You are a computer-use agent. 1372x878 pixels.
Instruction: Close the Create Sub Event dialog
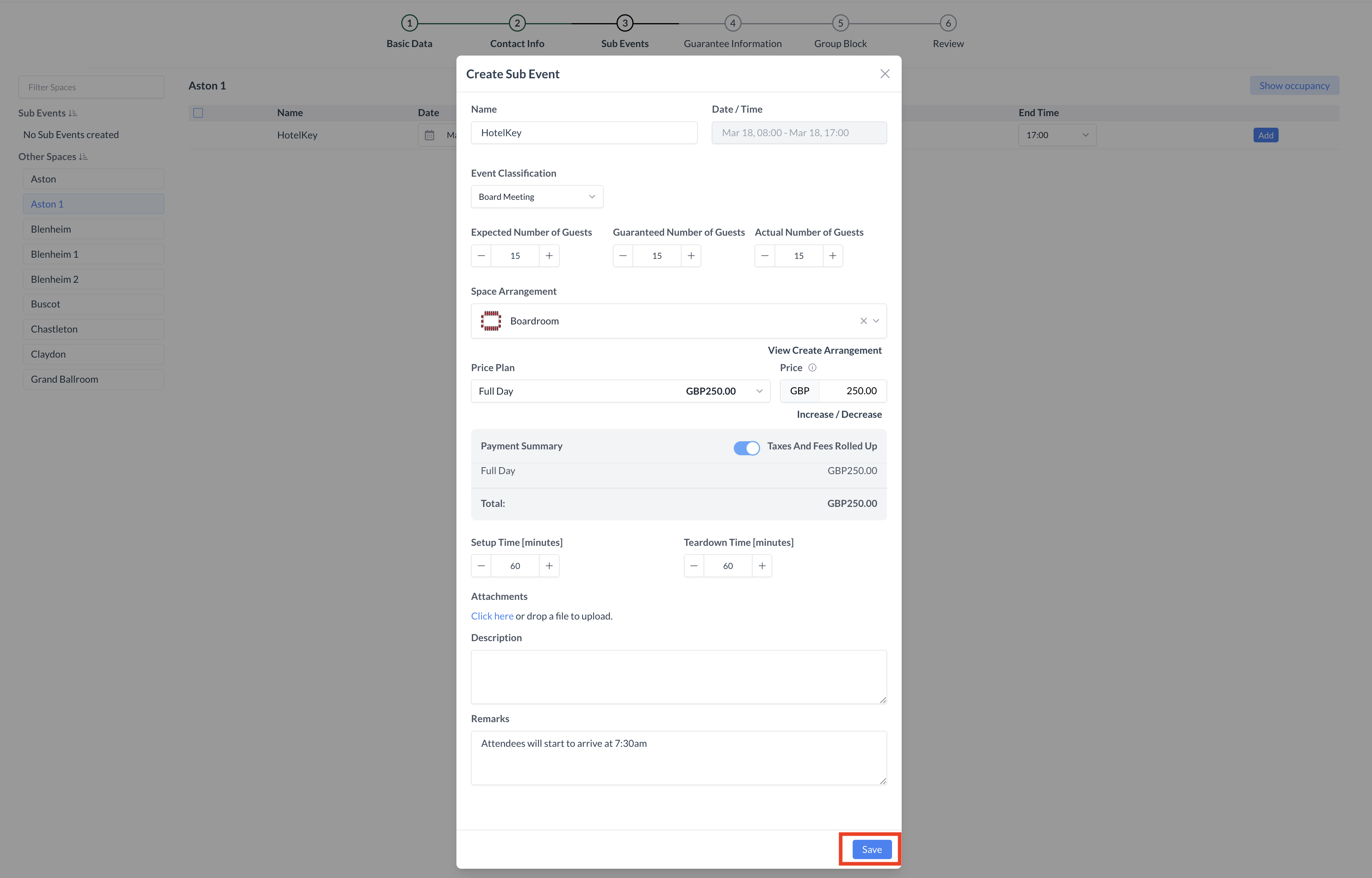[x=884, y=74]
